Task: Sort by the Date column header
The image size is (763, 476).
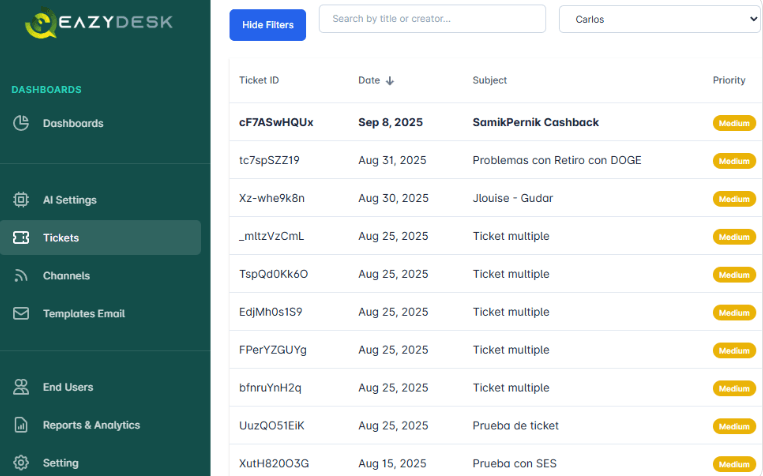Action: tap(369, 80)
